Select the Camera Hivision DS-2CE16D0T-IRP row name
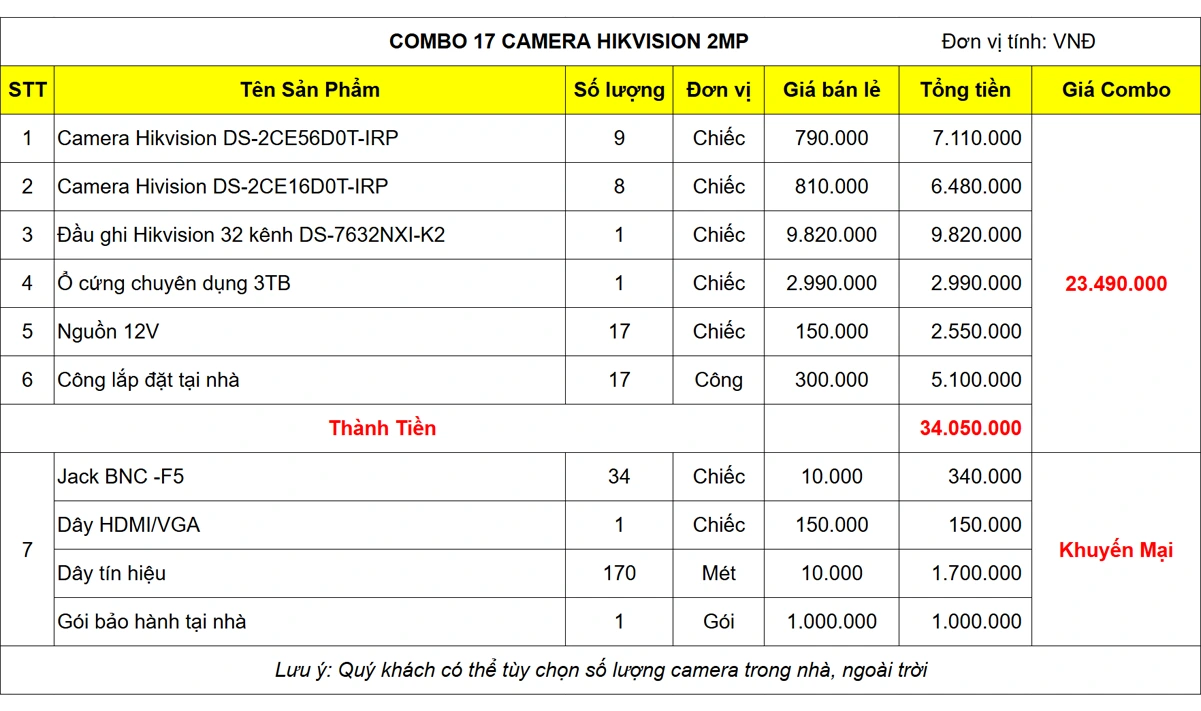 pyautogui.click(x=223, y=186)
